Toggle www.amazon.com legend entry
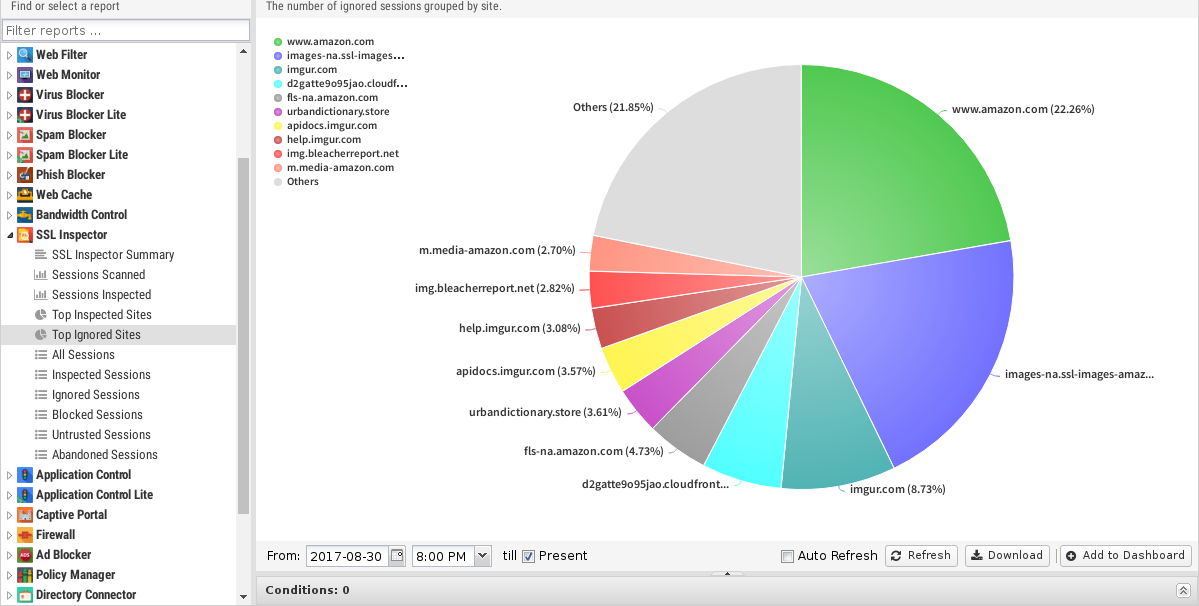 329,42
